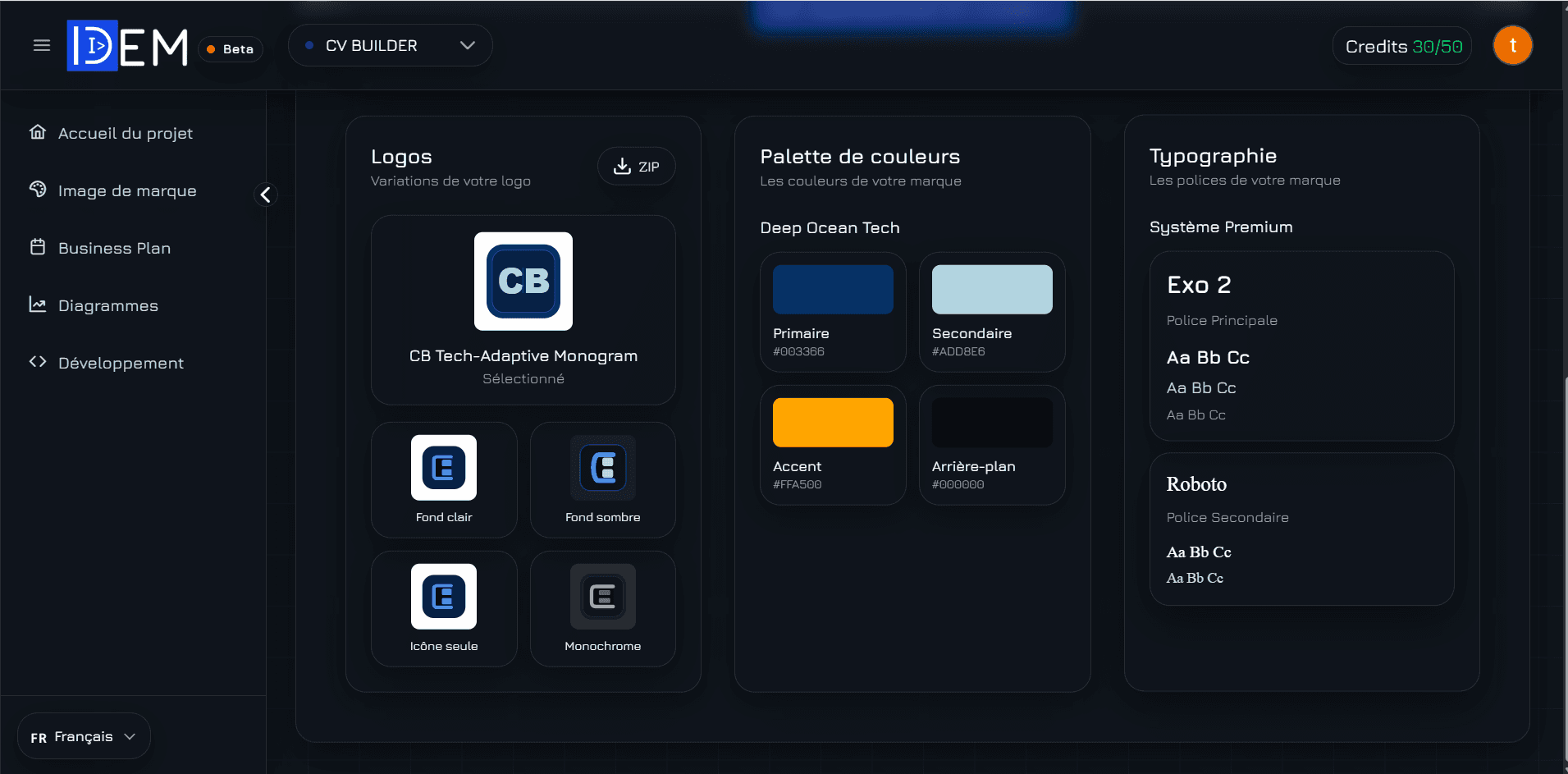The height and width of the screenshot is (774, 1568).
Task: Select the Icône seule logo variation
Action: click(444, 609)
